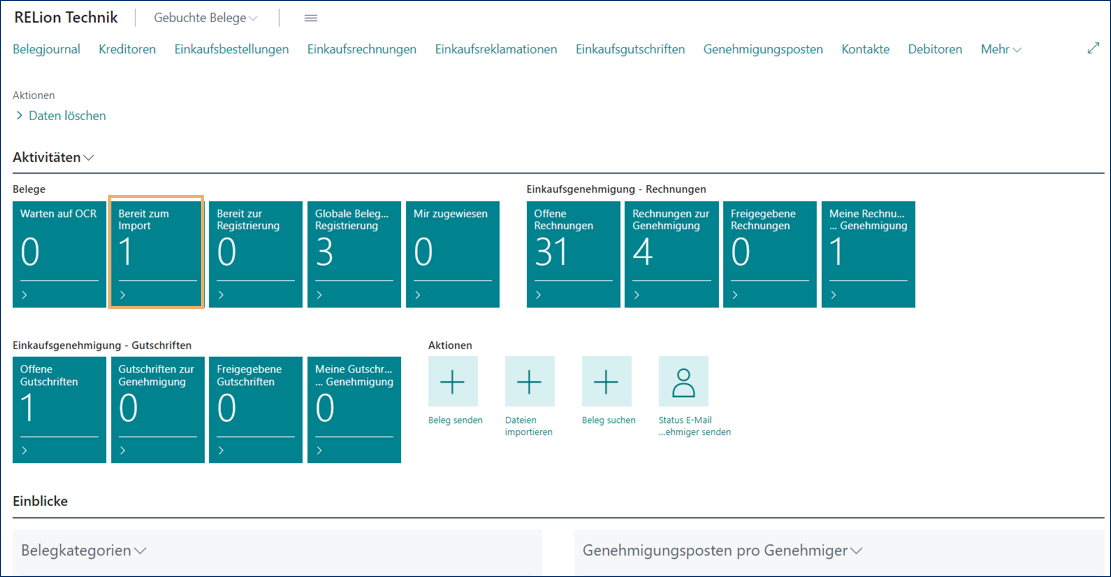Viewport: 1111px width, 577px height.
Task: Click the Status E-Mail person icon
Action: (683, 381)
